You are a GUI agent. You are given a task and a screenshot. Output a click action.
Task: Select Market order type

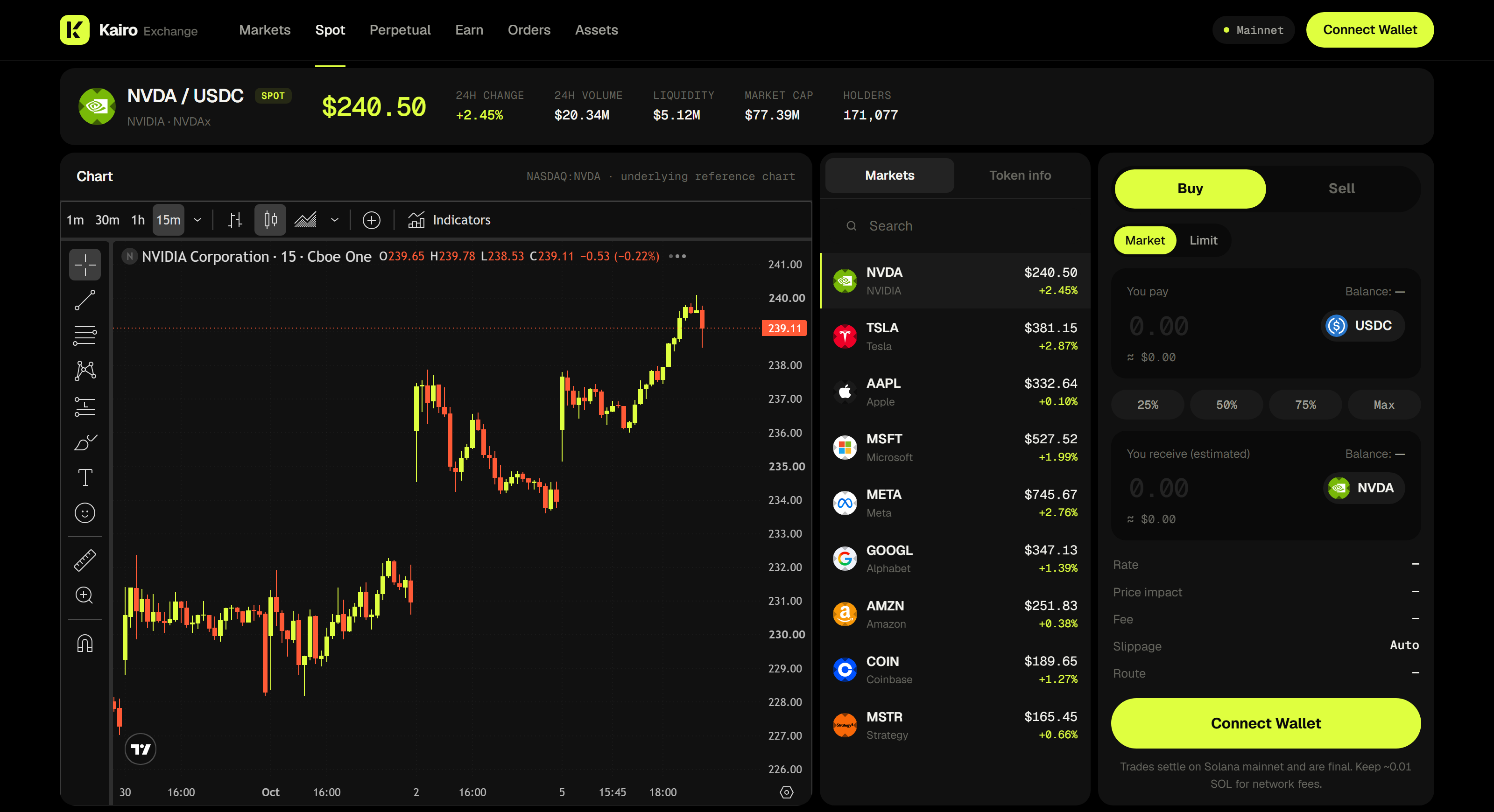coord(1144,240)
